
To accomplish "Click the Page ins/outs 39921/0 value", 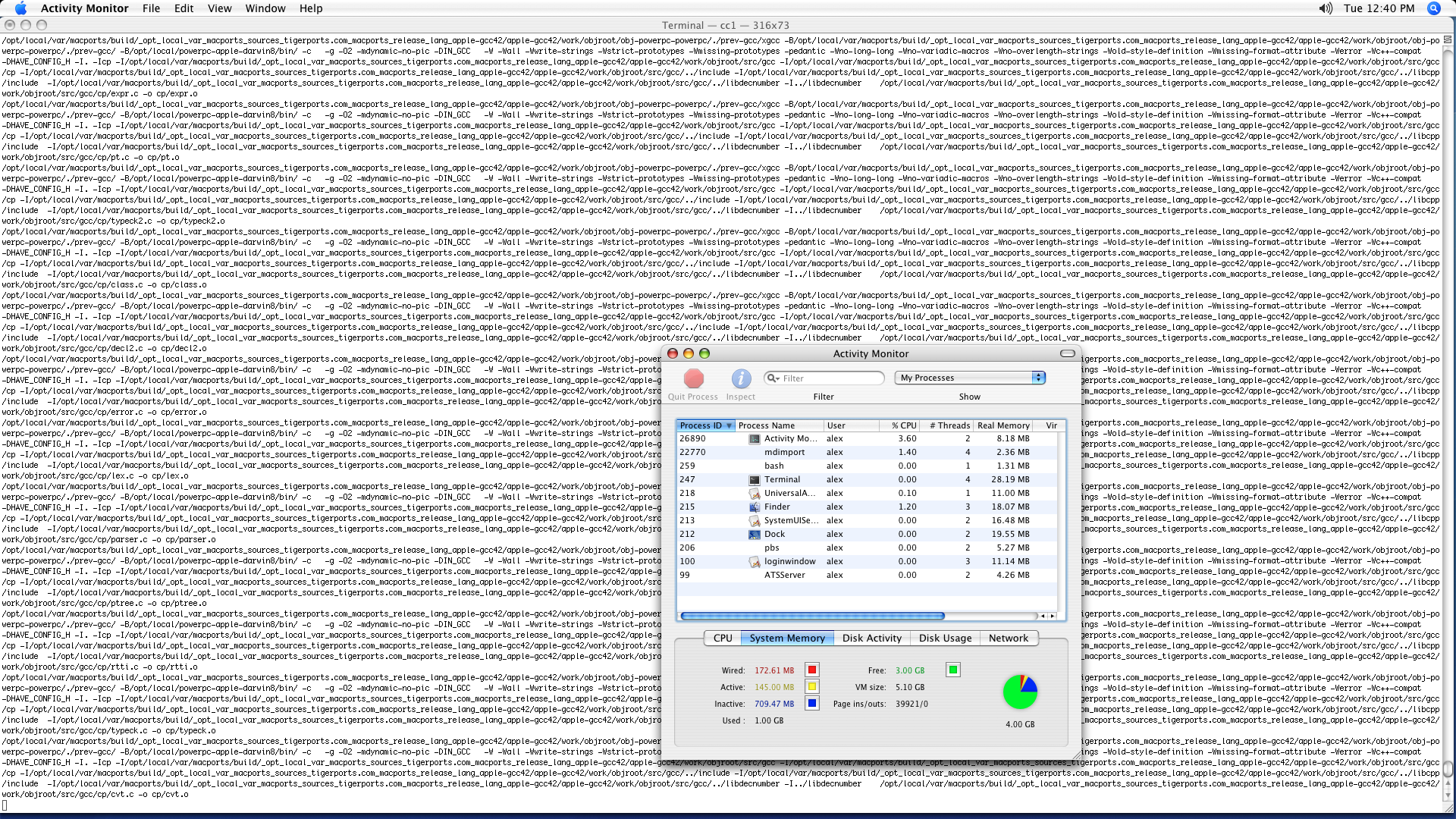I will [x=912, y=704].
